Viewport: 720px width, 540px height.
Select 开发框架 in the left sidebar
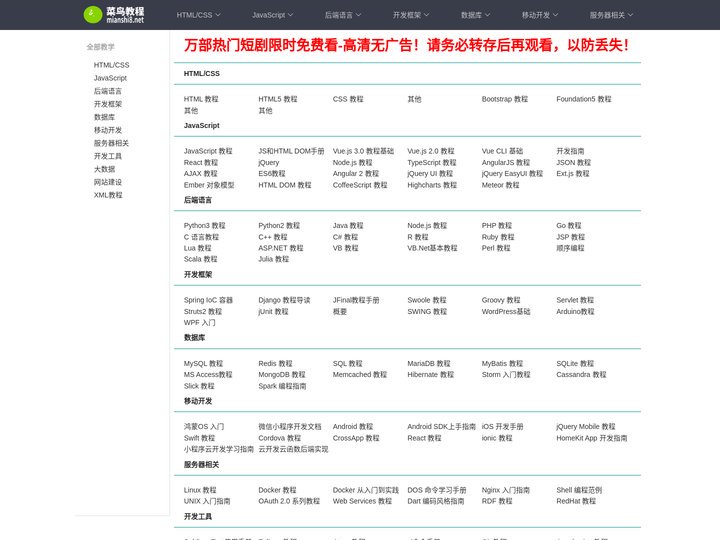(108, 104)
